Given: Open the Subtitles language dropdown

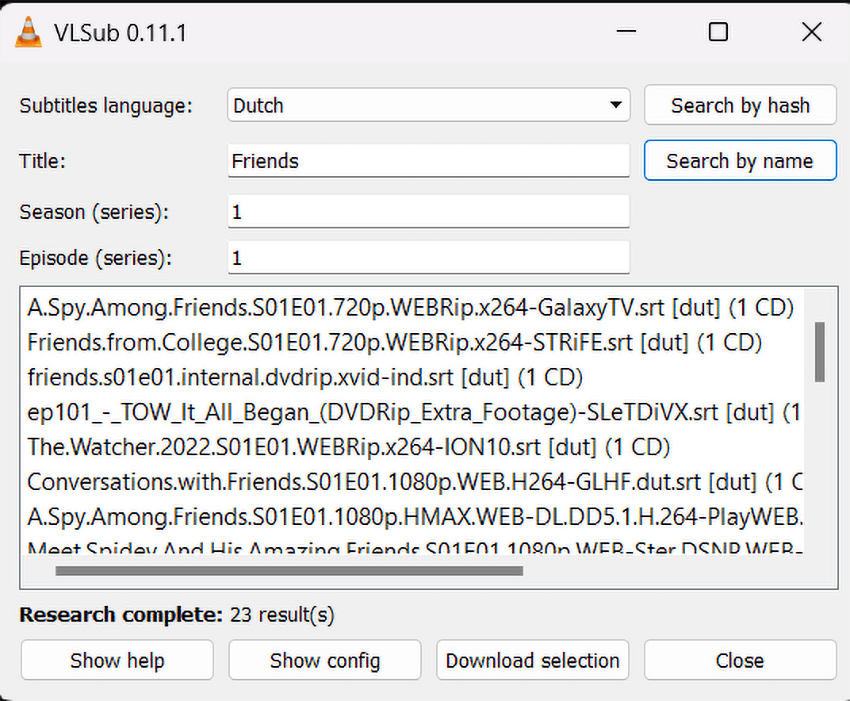Looking at the screenshot, I should click(429, 105).
